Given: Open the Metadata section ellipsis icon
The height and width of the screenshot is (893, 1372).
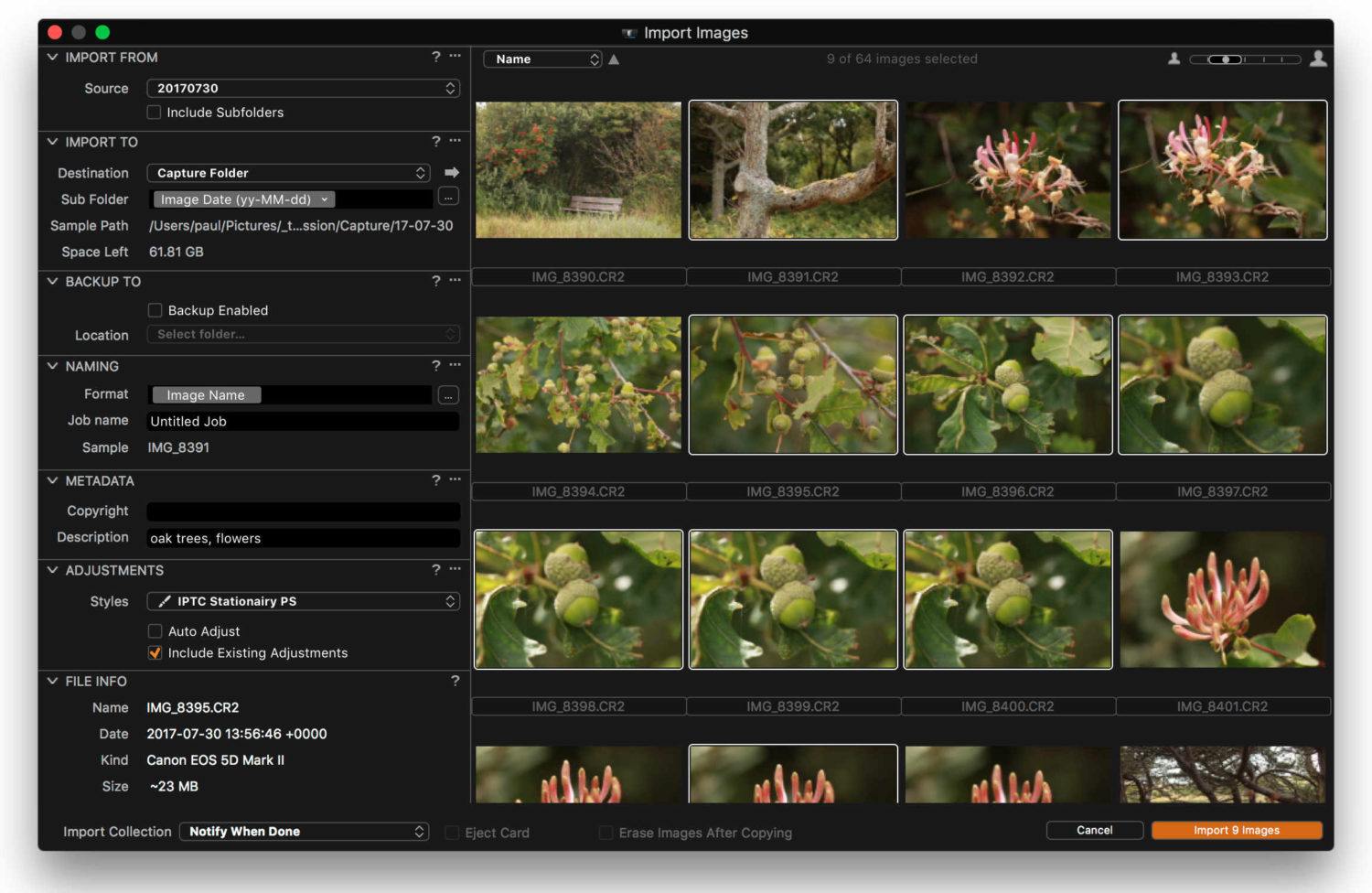Looking at the screenshot, I should [x=455, y=479].
